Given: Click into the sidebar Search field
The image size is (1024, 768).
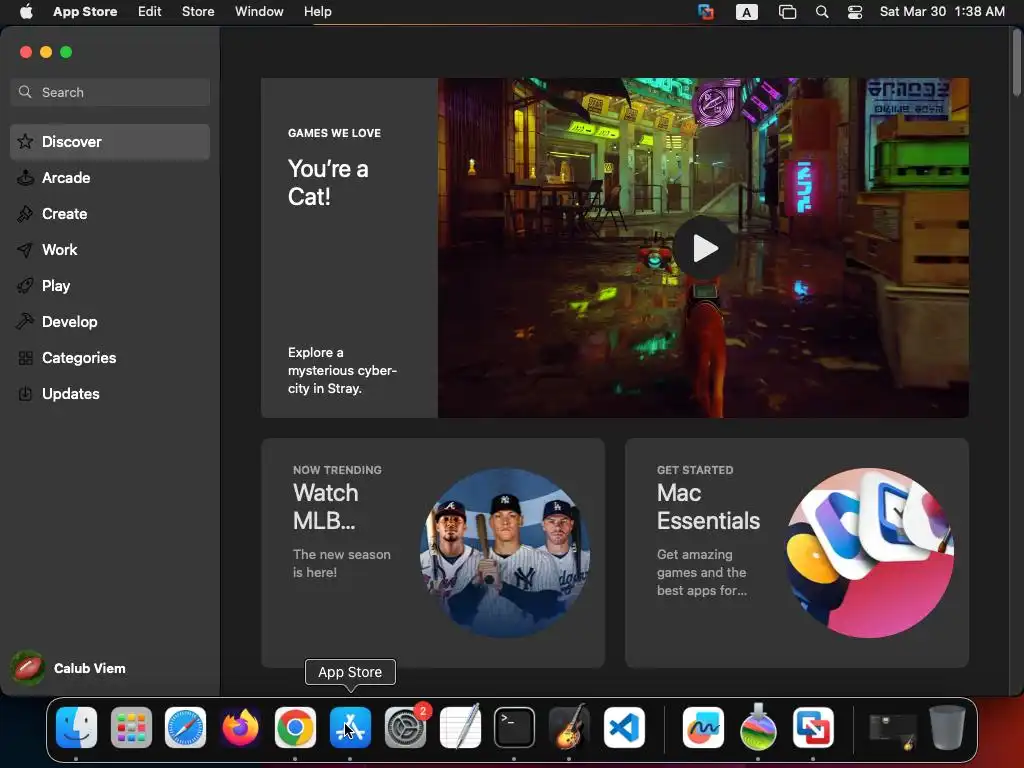Looking at the screenshot, I should click(x=110, y=92).
